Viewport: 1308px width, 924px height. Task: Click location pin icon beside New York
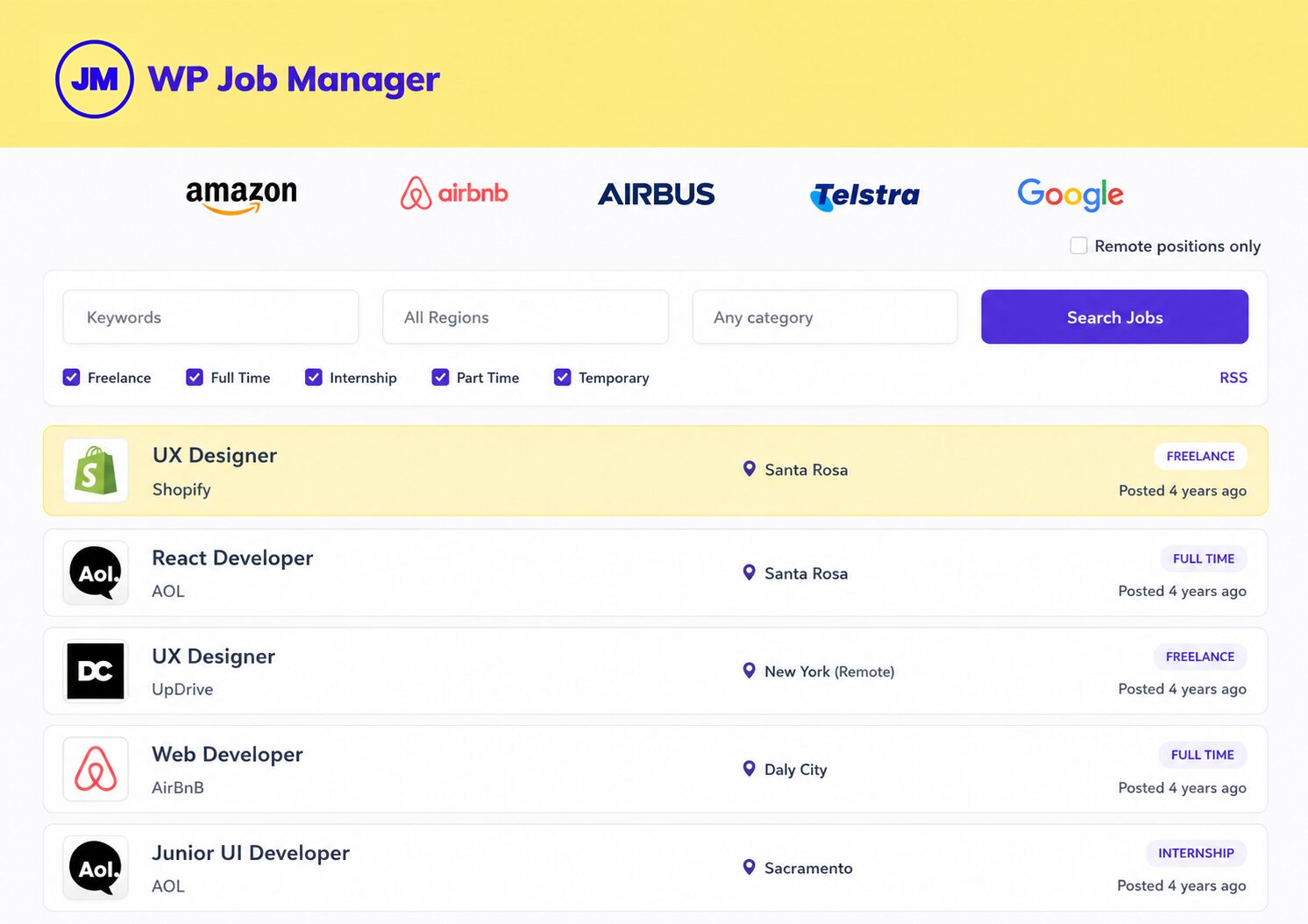tap(750, 671)
